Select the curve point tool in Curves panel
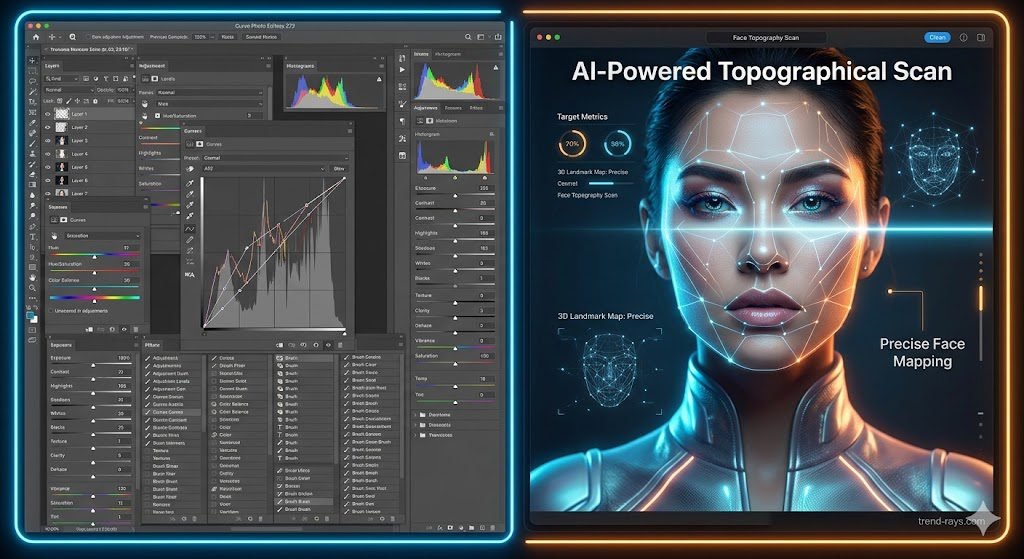The width and height of the screenshot is (1024, 559). [x=190, y=229]
